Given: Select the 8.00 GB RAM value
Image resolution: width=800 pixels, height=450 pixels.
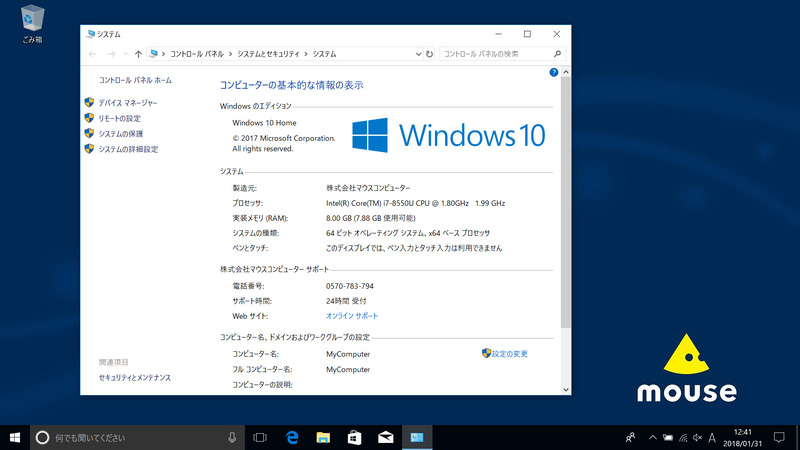Looking at the screenshot, I should [x=370, y=218].
